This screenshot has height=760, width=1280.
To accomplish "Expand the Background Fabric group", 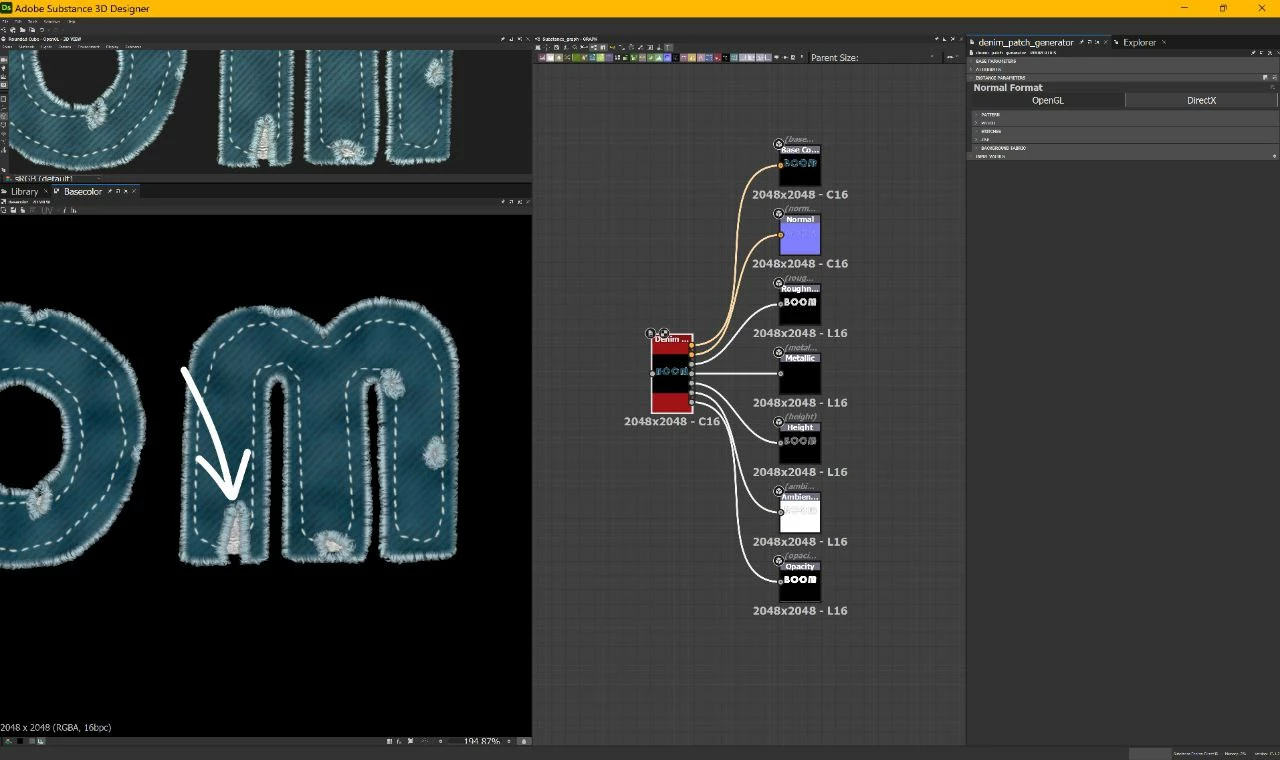I will (1000, 148).
